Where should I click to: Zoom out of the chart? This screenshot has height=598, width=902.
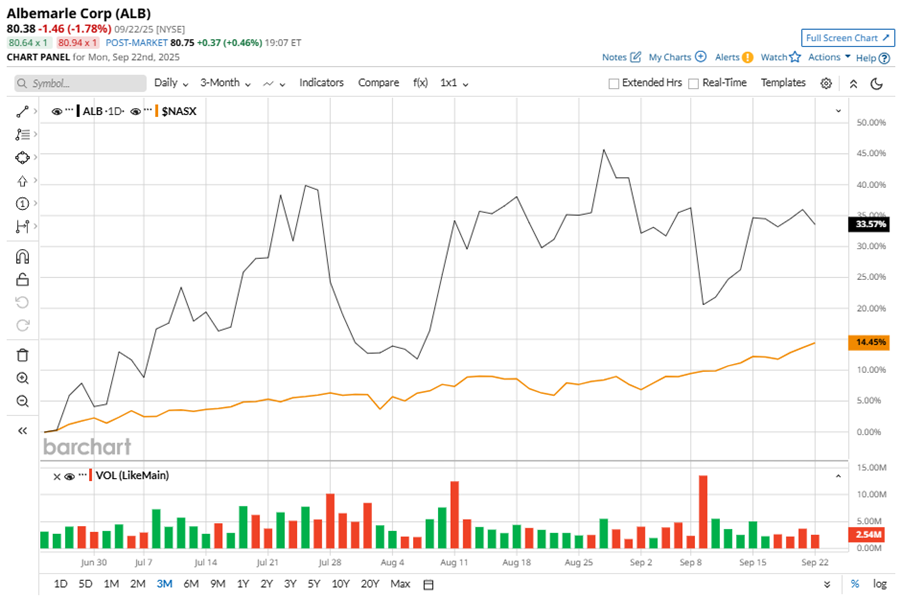(x=22, y=401)
